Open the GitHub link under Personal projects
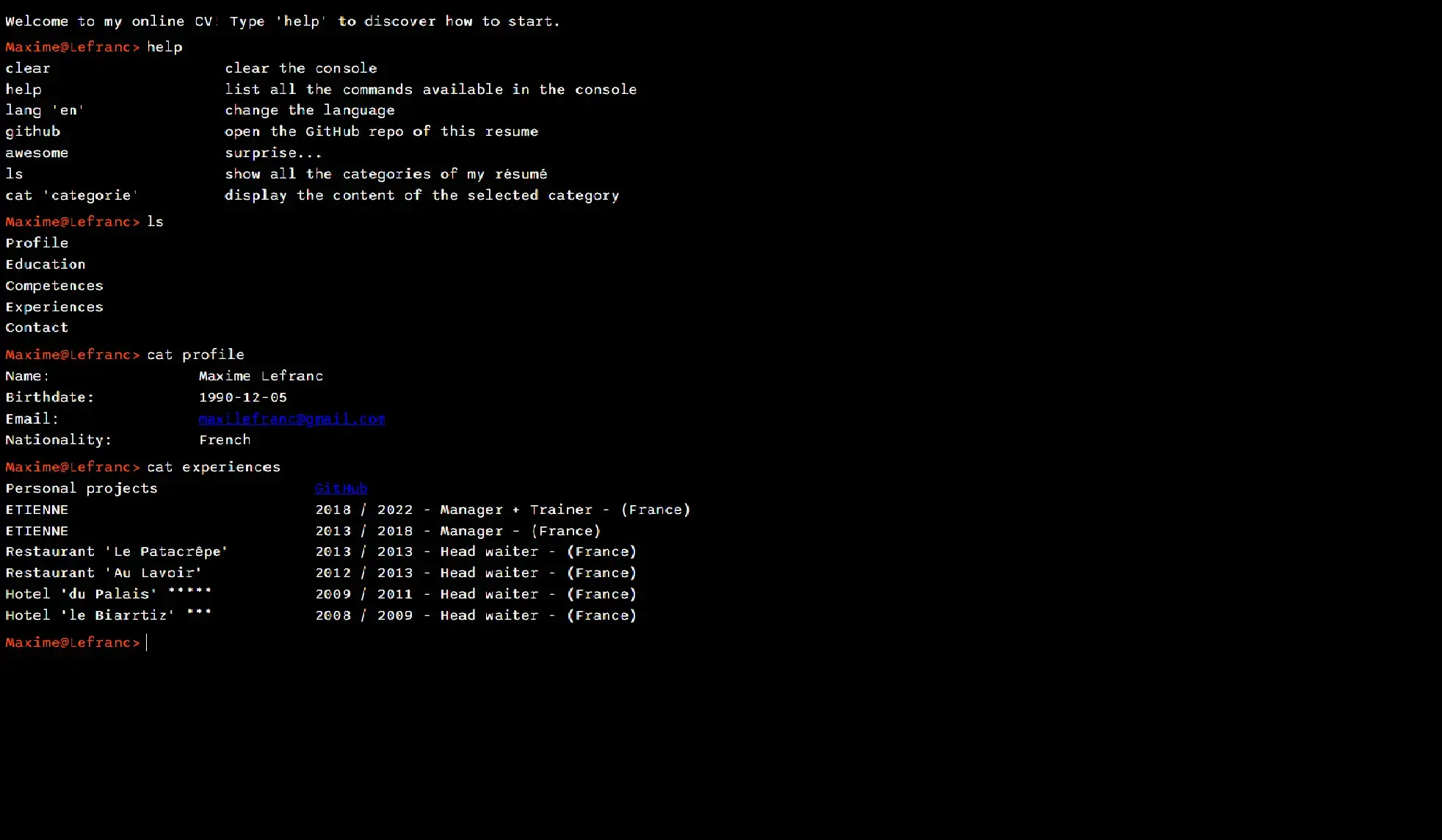 pyautogui.click(x=341, y=488)
